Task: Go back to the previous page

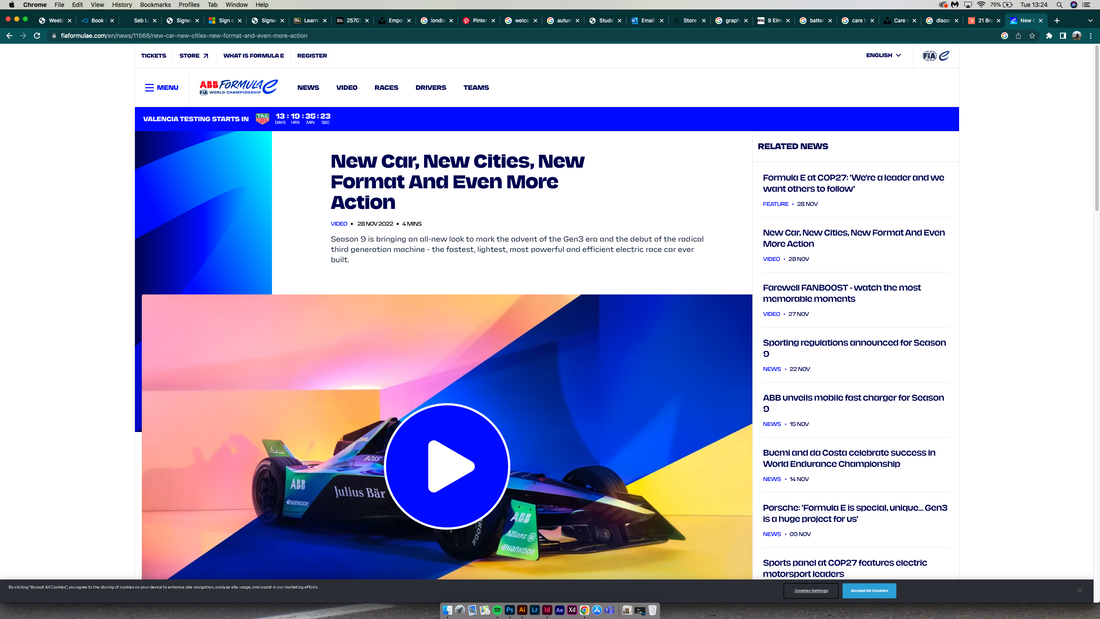Action: tap(9, 36)
